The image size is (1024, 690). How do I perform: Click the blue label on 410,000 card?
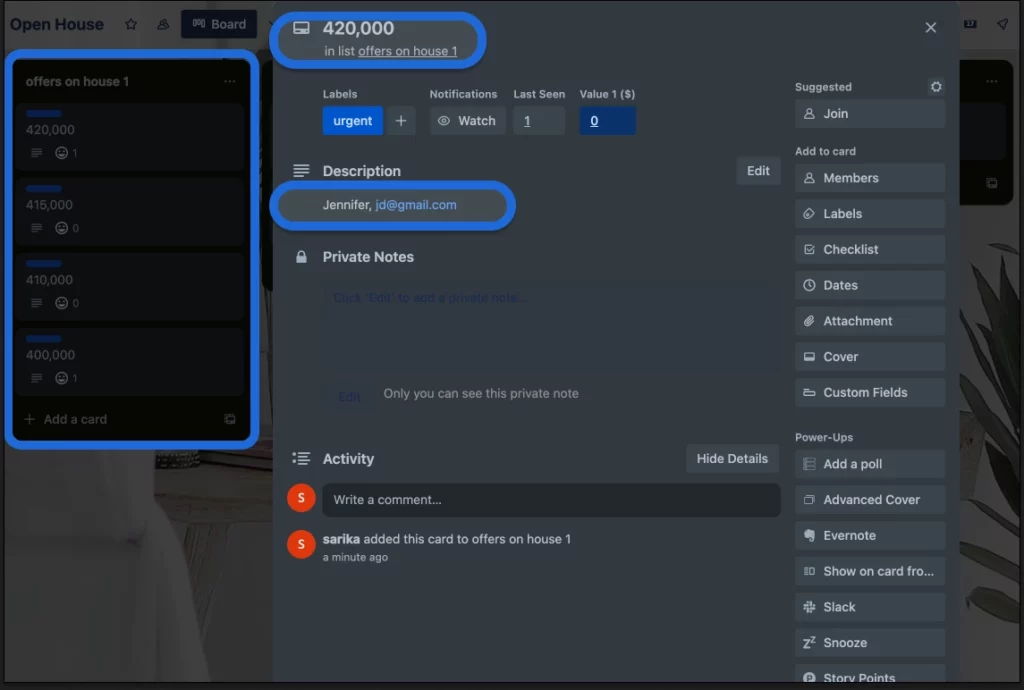[44, 264]
